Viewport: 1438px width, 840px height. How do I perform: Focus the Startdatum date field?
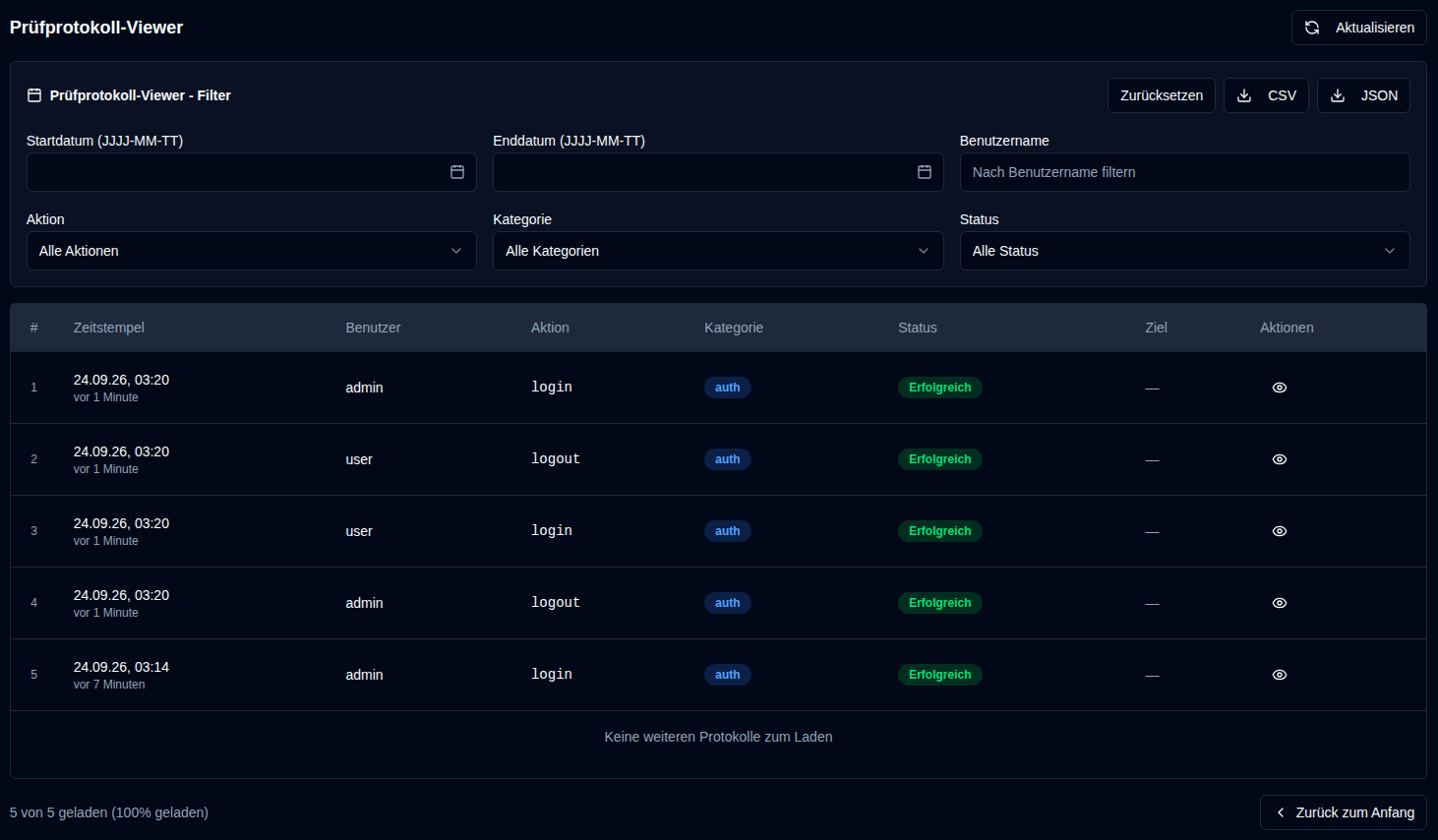[x=252, y=172]
